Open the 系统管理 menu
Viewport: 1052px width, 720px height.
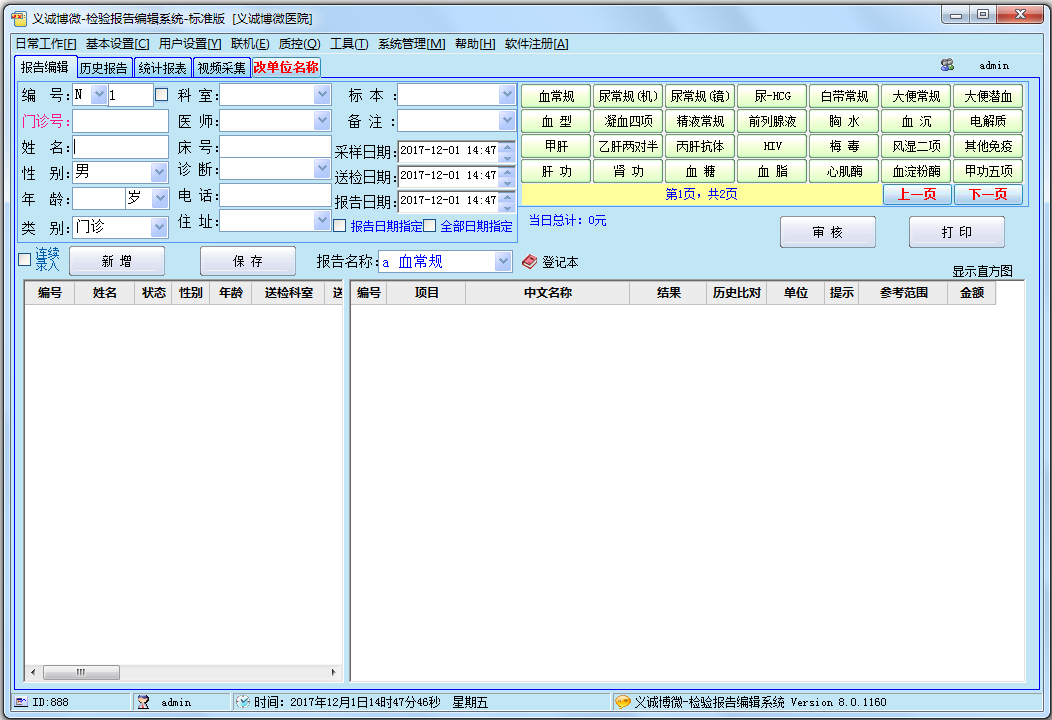(411, 44)
